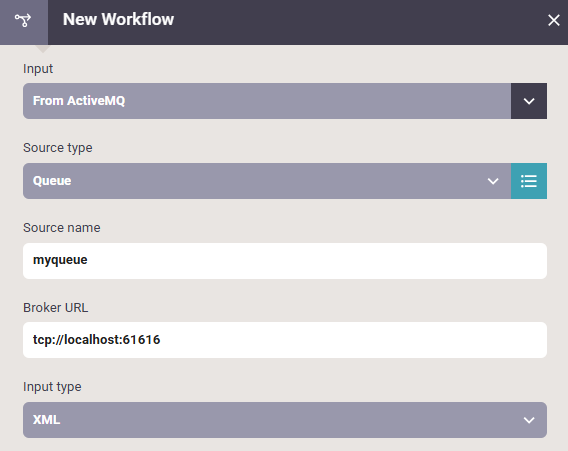The width and height of the screenshot is (568, 451).
Task: Expand the Queue chevron in Source type
Action: [493, 181]
